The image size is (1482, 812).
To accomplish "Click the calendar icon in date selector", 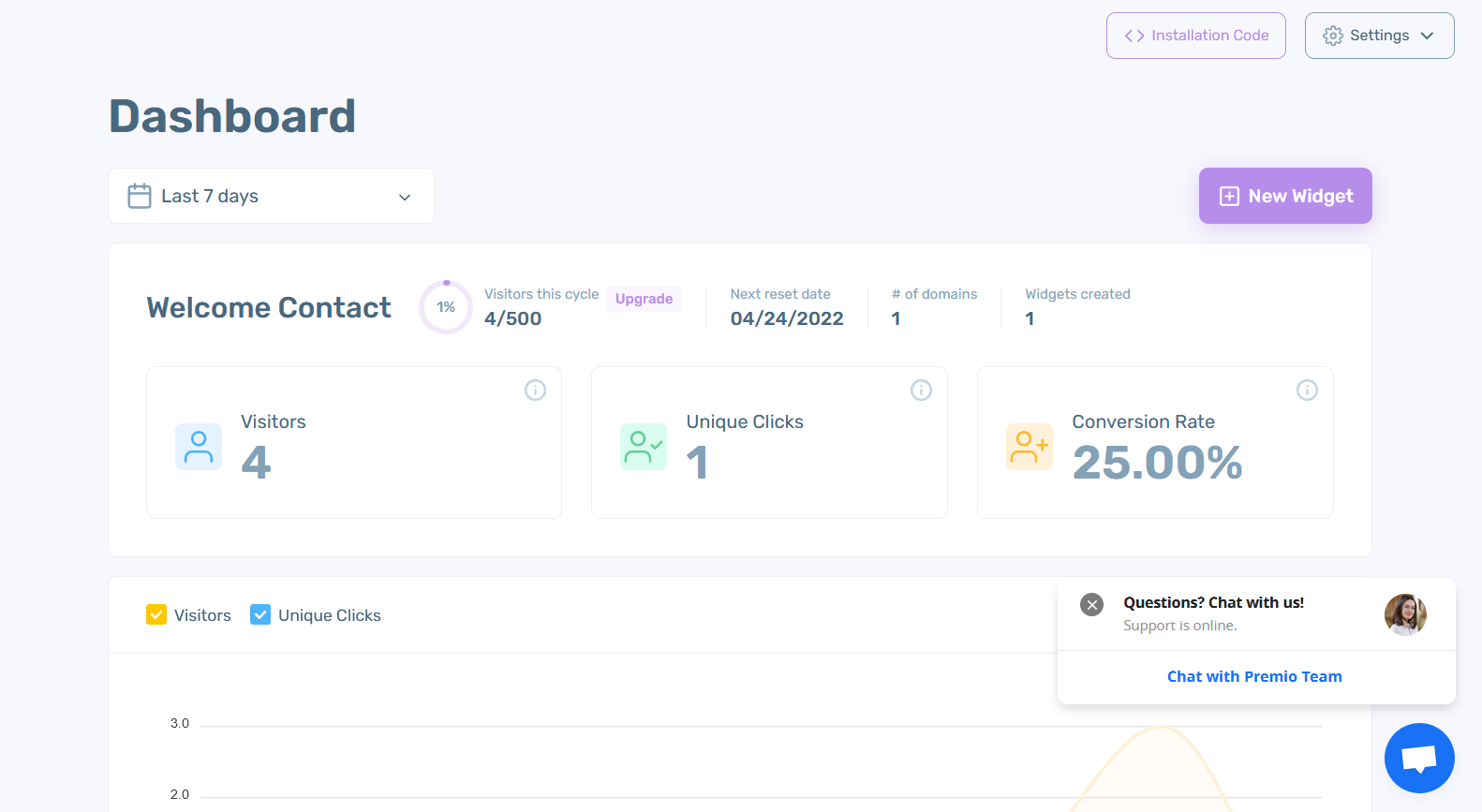I will click(x=140, y=196).
